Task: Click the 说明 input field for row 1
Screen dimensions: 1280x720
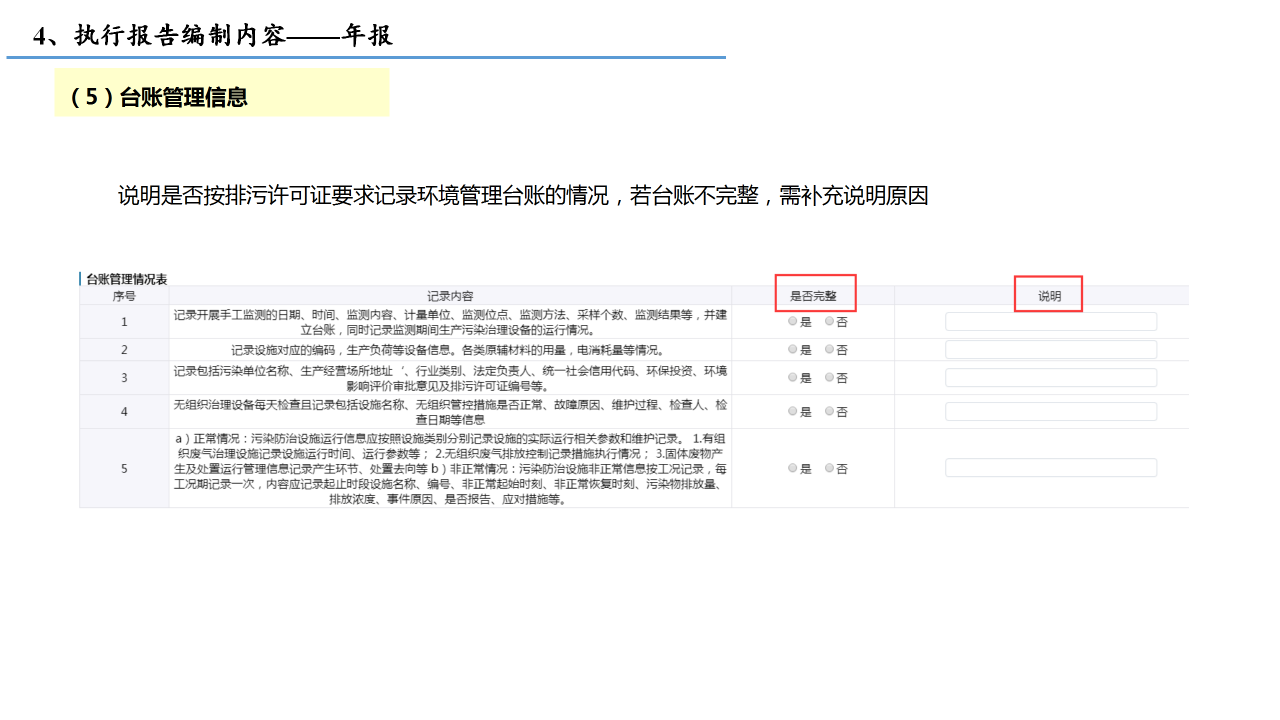Action: point(1050,321)
